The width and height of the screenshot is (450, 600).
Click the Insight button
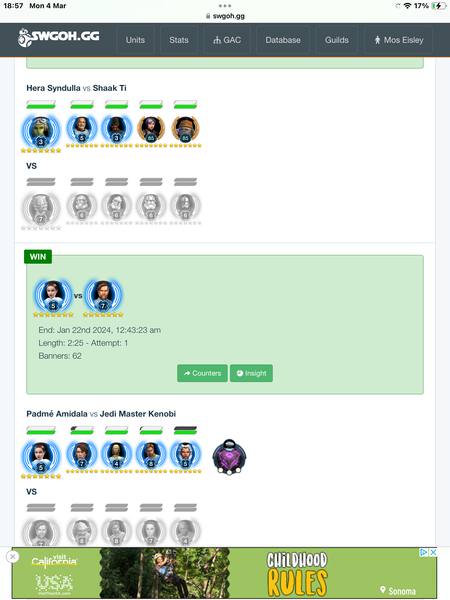(x=251, y=373)
